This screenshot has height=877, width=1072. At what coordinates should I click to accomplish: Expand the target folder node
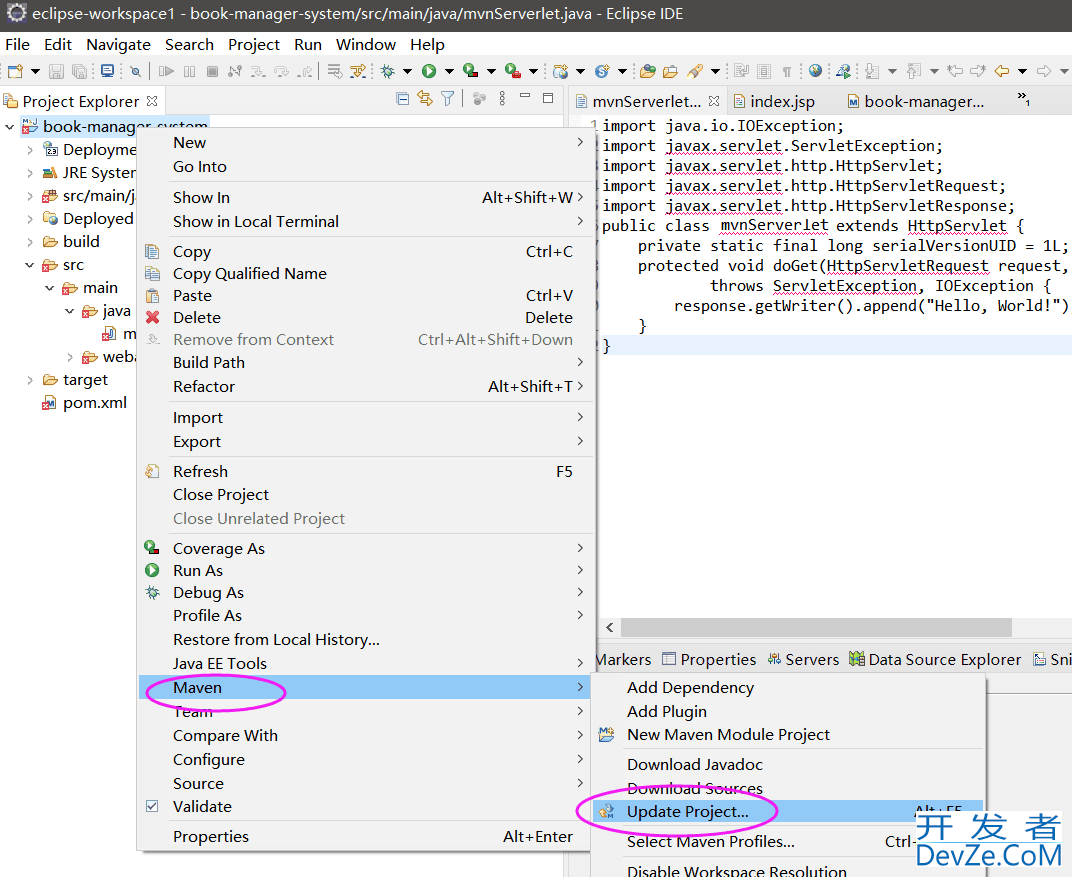pyautogui.click(x=29, y=380)
